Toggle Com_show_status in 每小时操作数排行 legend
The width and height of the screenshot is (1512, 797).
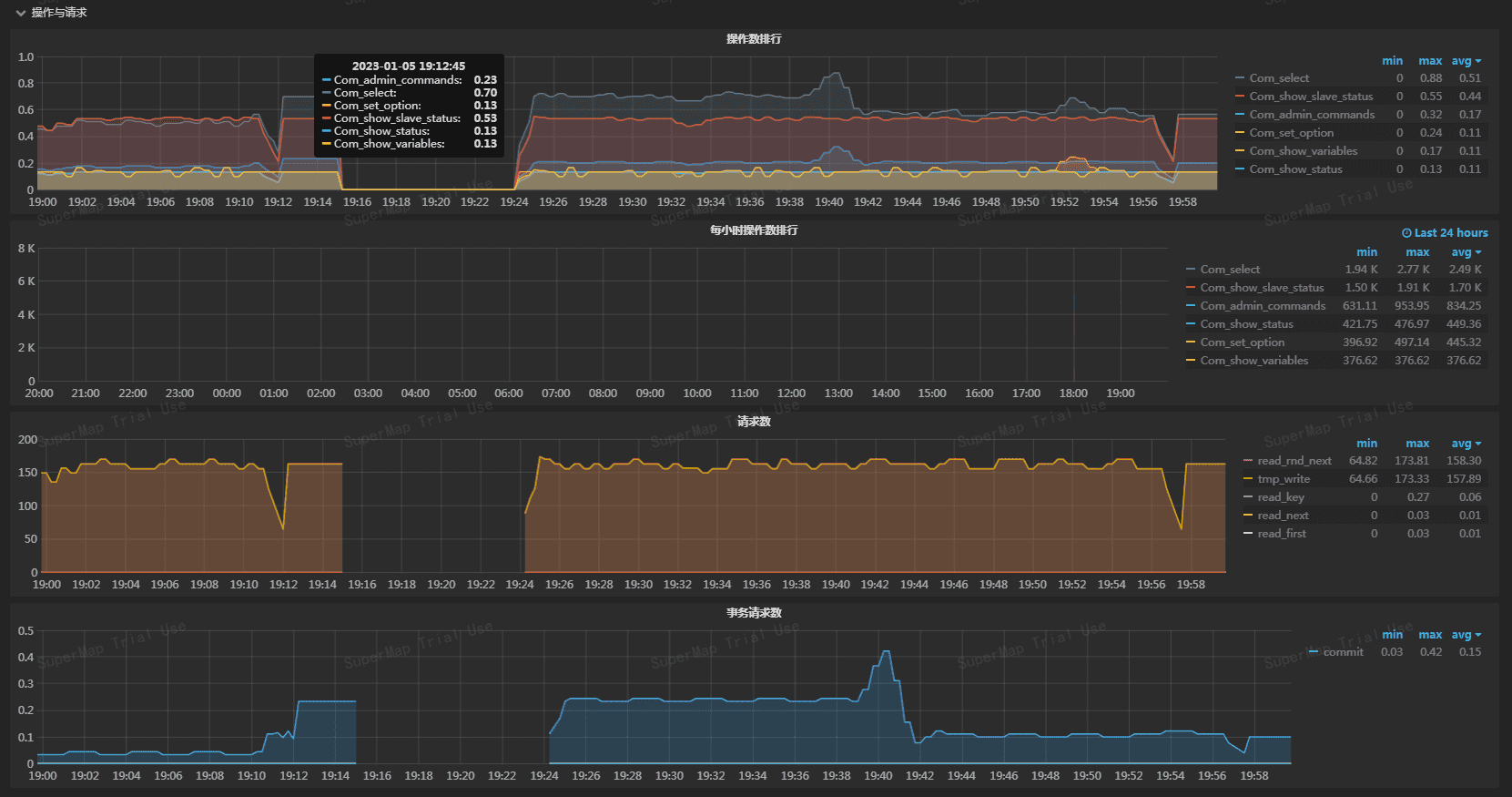point(1246,324)
